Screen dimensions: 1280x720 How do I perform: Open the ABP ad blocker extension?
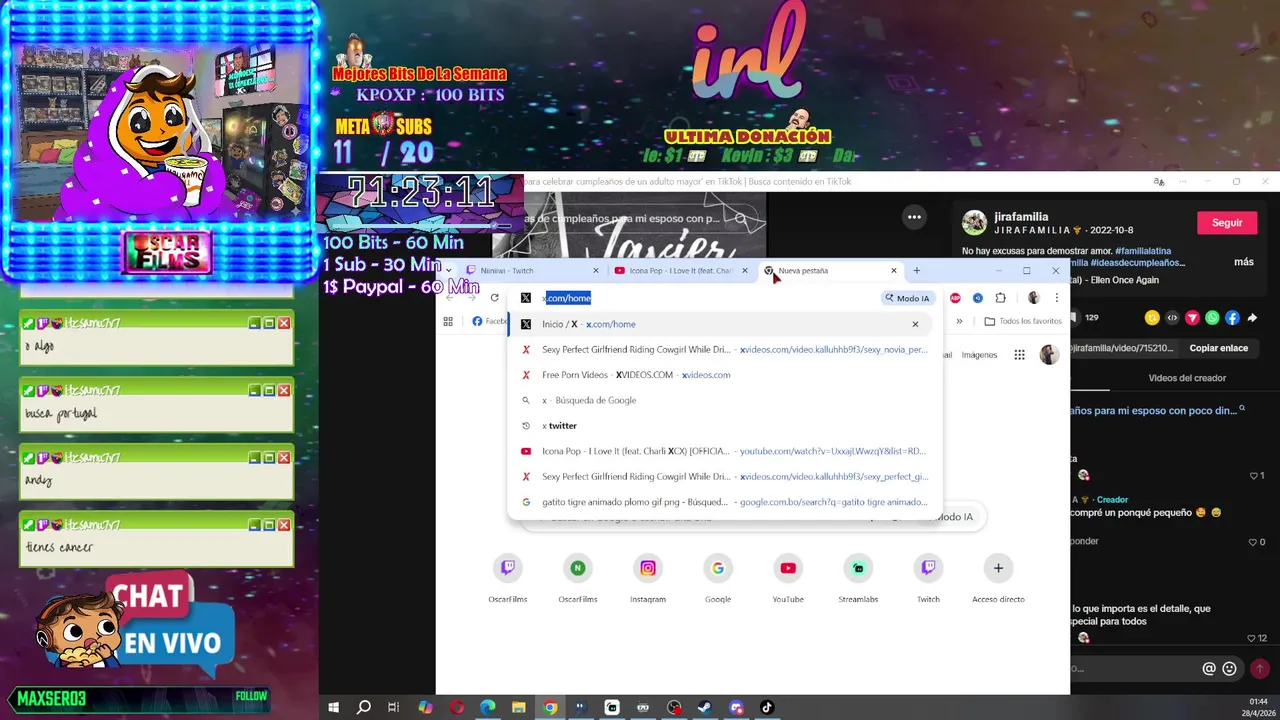click(955, 298)
